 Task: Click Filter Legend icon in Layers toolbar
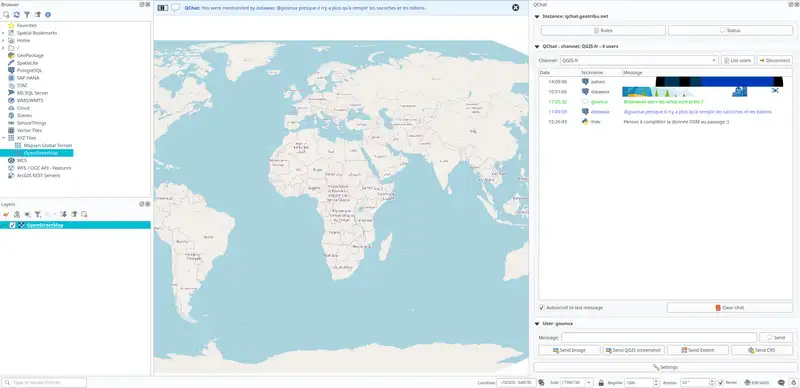coord(38,214)
